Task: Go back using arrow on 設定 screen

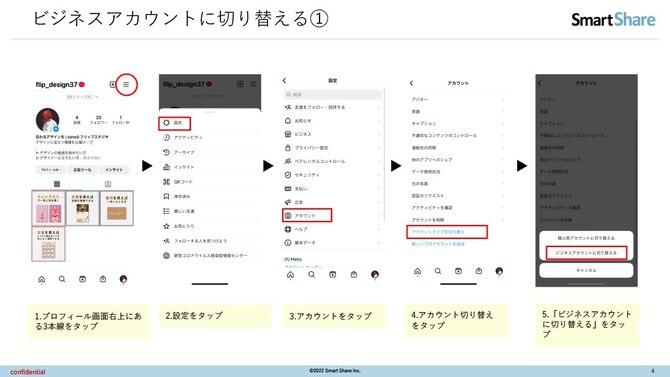Action: (285, 80)
